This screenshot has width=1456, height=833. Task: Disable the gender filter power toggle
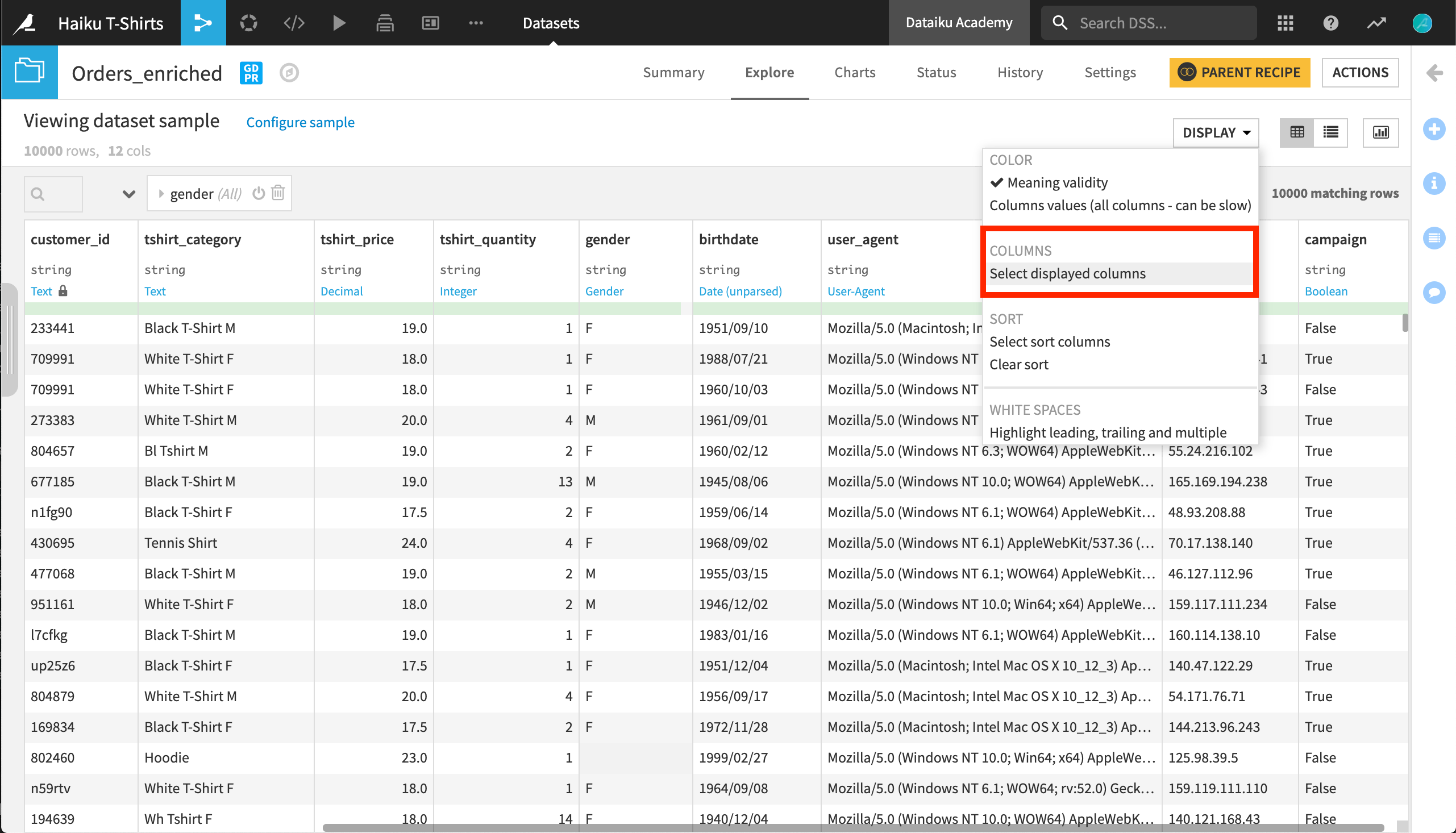pos(259,193)
